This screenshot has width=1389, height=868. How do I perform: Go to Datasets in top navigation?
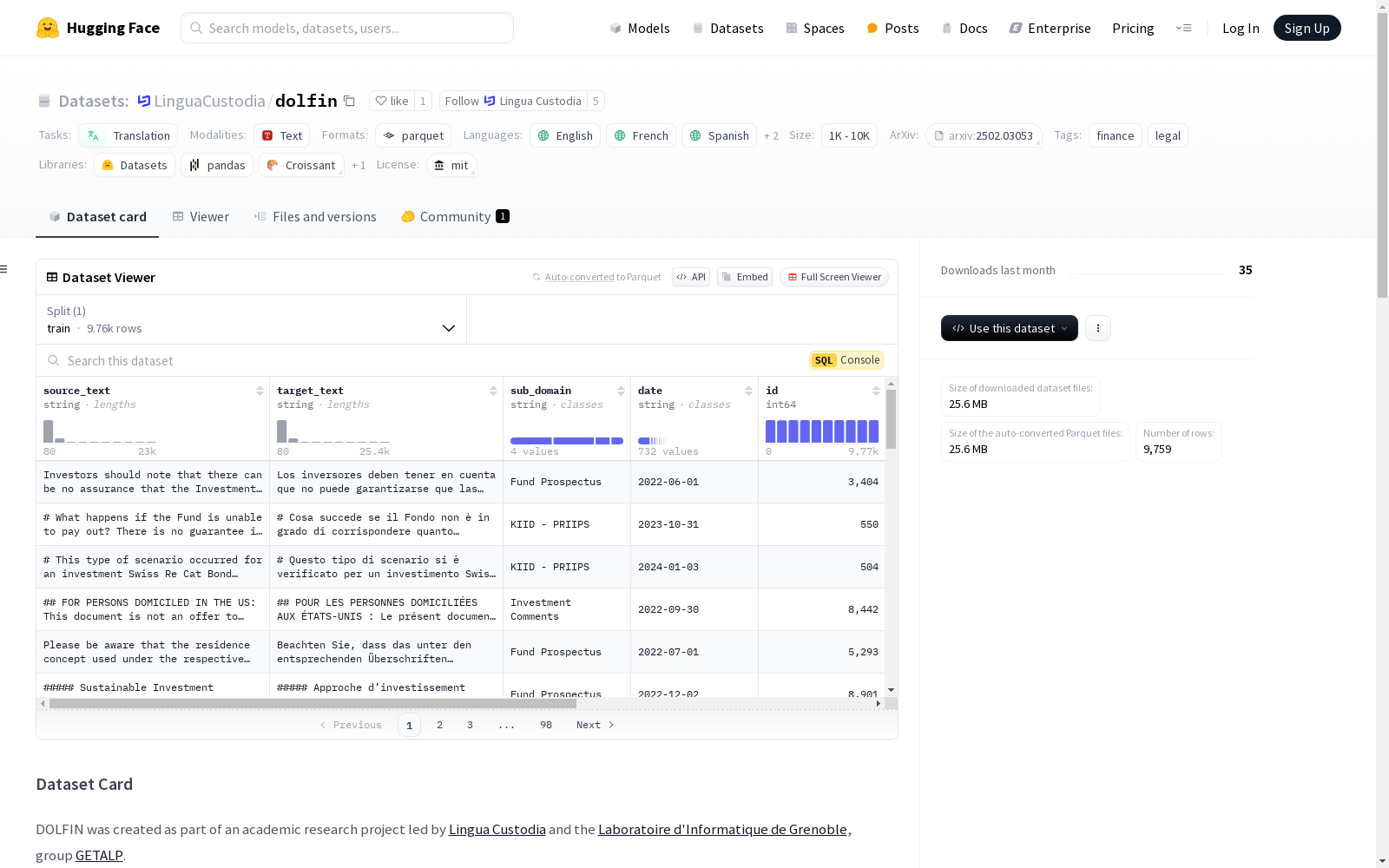pos(727,28)
